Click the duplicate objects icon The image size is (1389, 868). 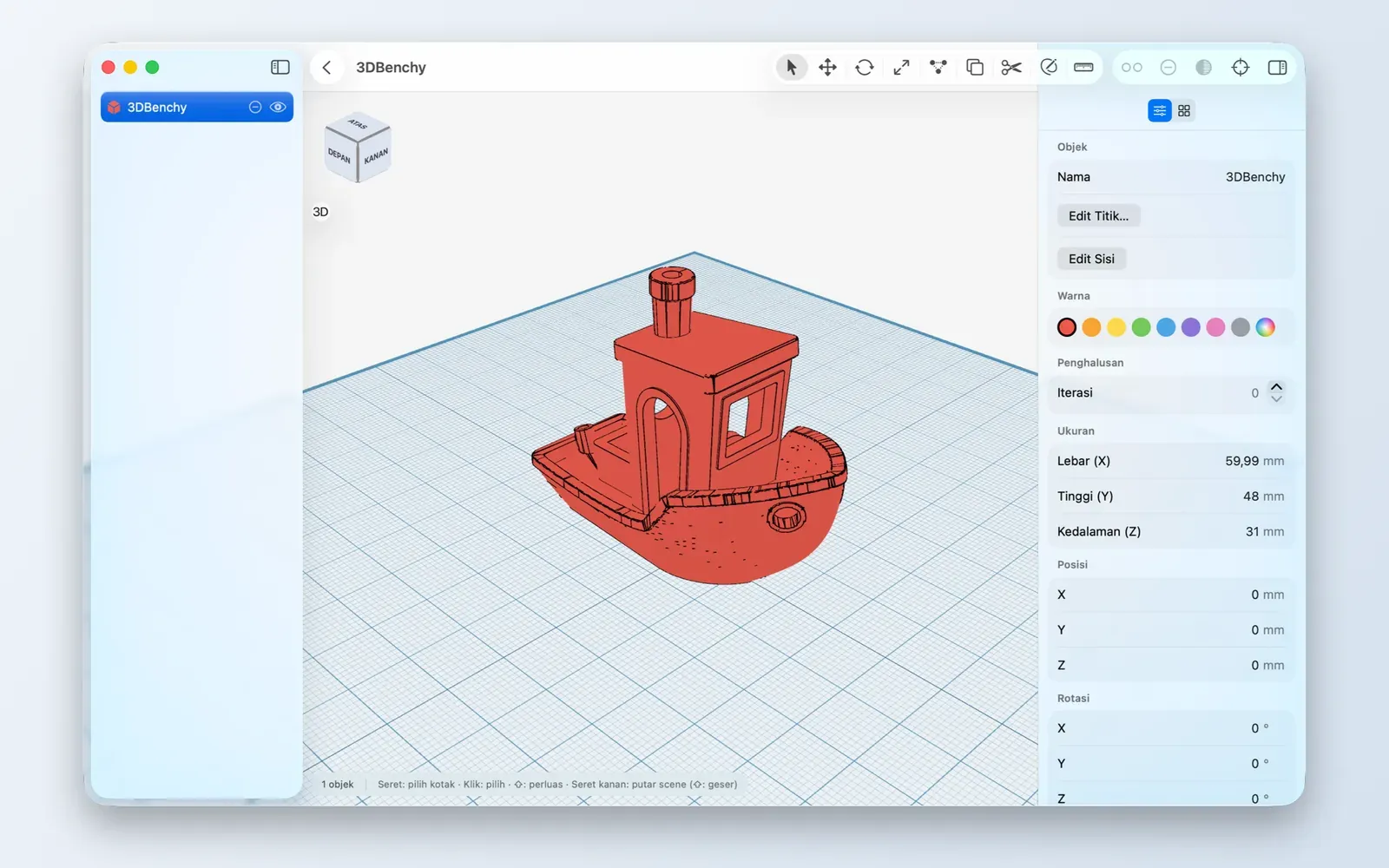[x=975, y=67]
